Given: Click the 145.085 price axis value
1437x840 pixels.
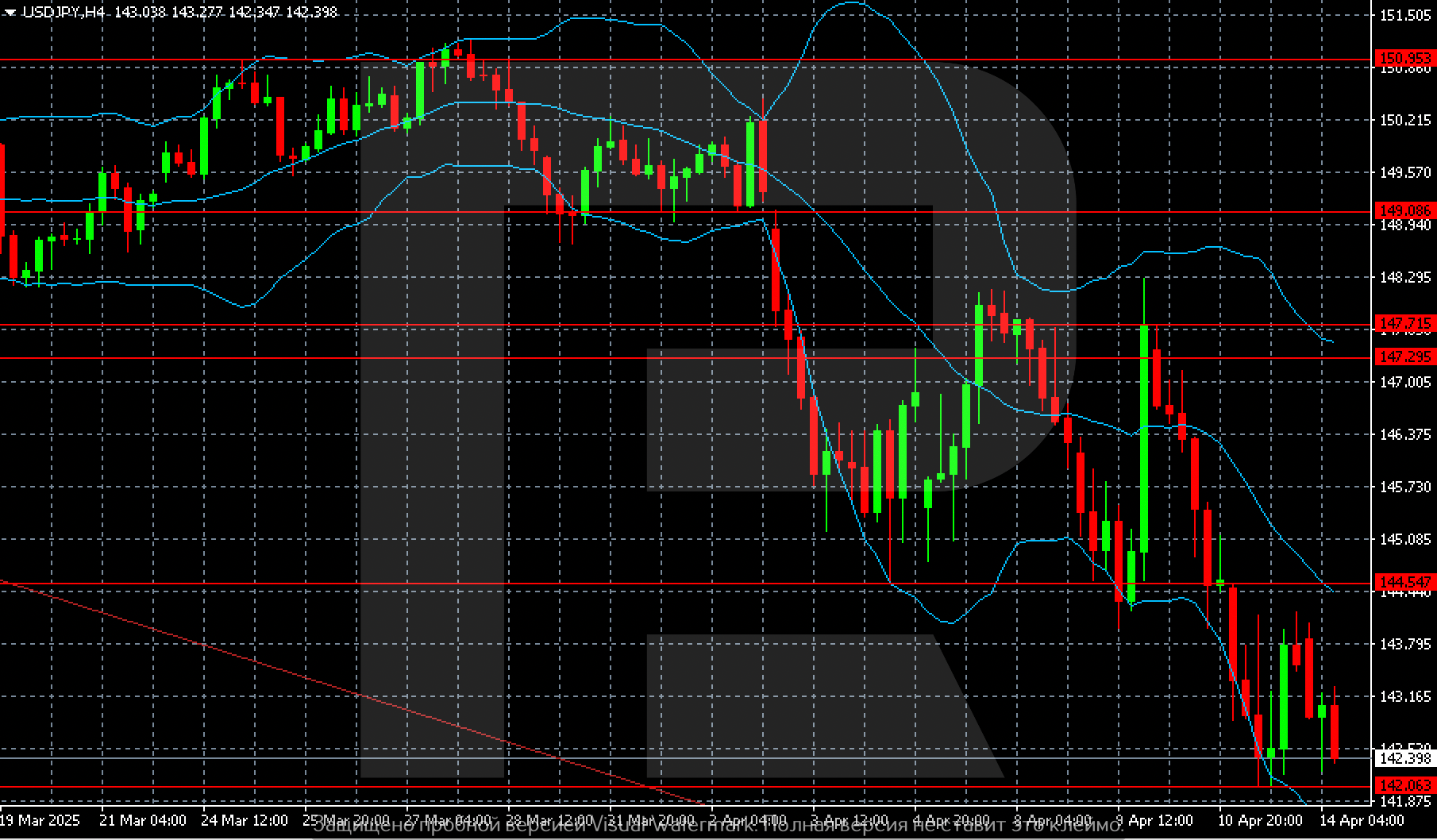Looking at the screenshot, I should (x=1405, y=539).
